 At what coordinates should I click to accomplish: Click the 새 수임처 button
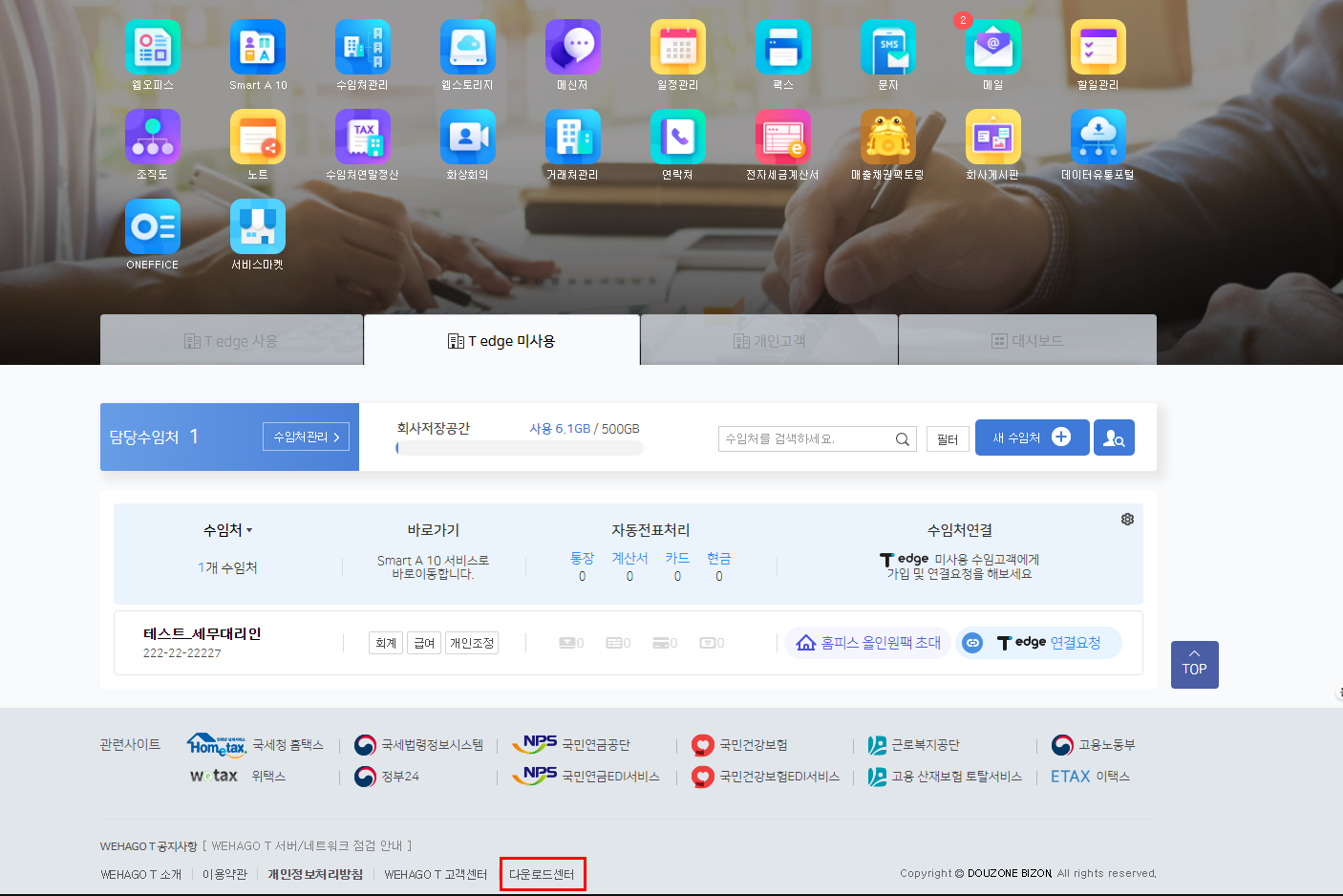click(x=1031, y=437)
